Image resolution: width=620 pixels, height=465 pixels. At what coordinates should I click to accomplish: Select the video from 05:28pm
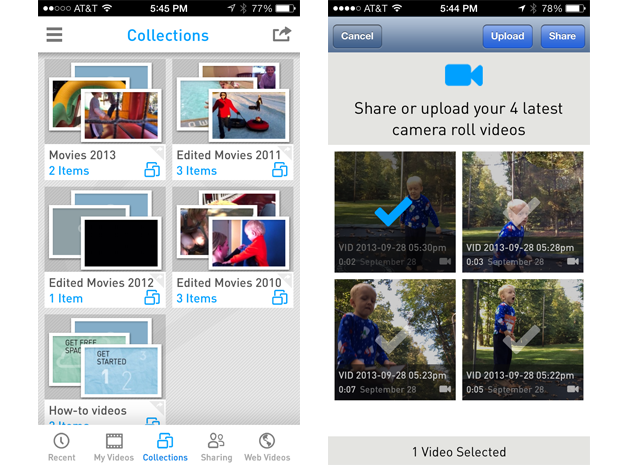(x=522, y=211)
